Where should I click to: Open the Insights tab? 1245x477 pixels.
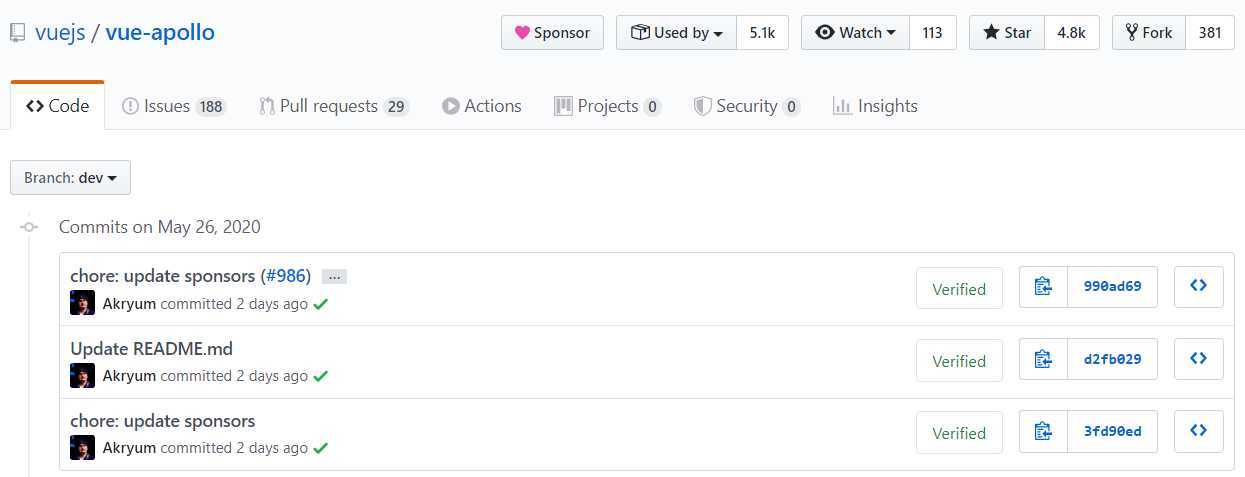[875, 106]
